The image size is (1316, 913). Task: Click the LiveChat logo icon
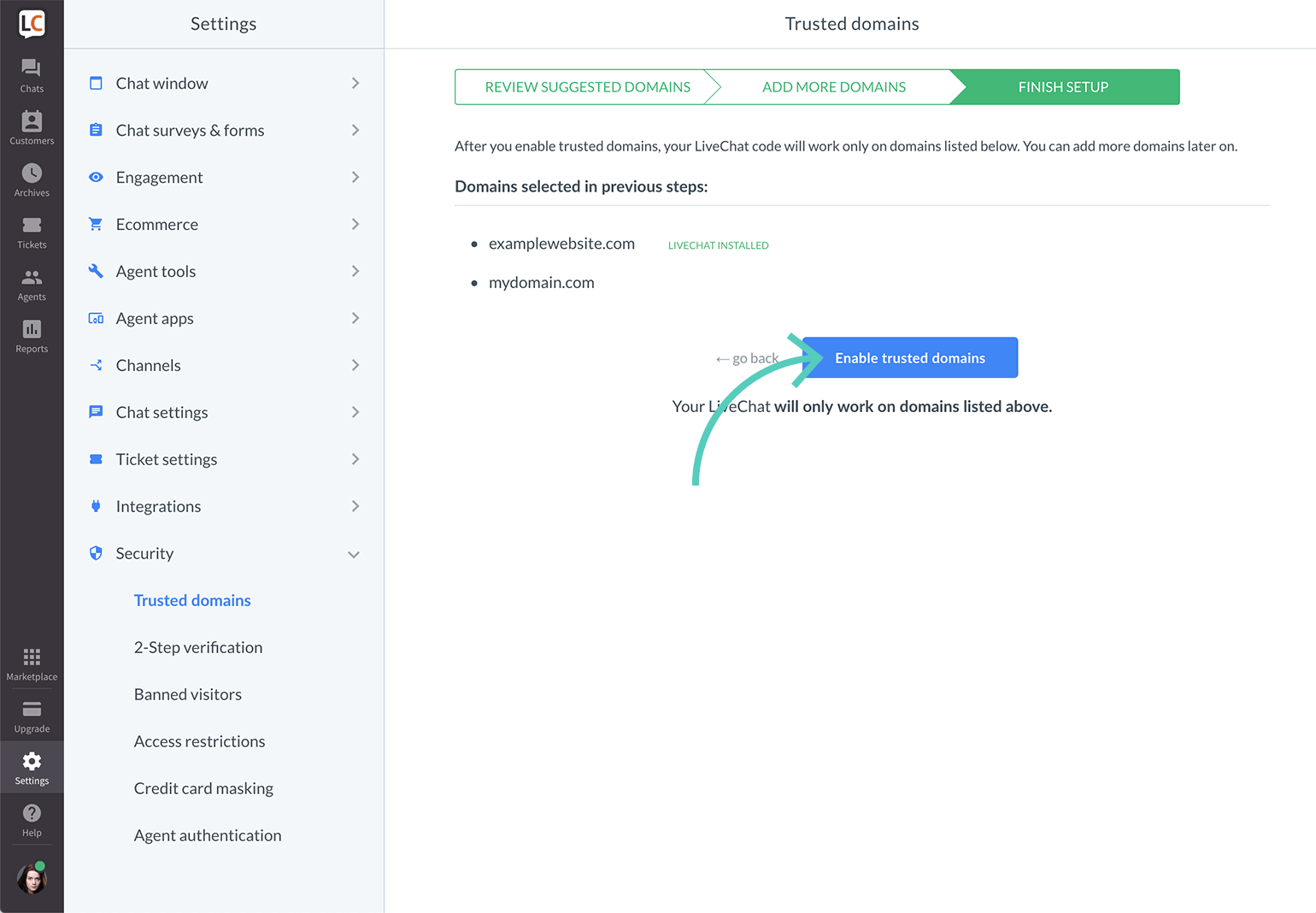32,24
